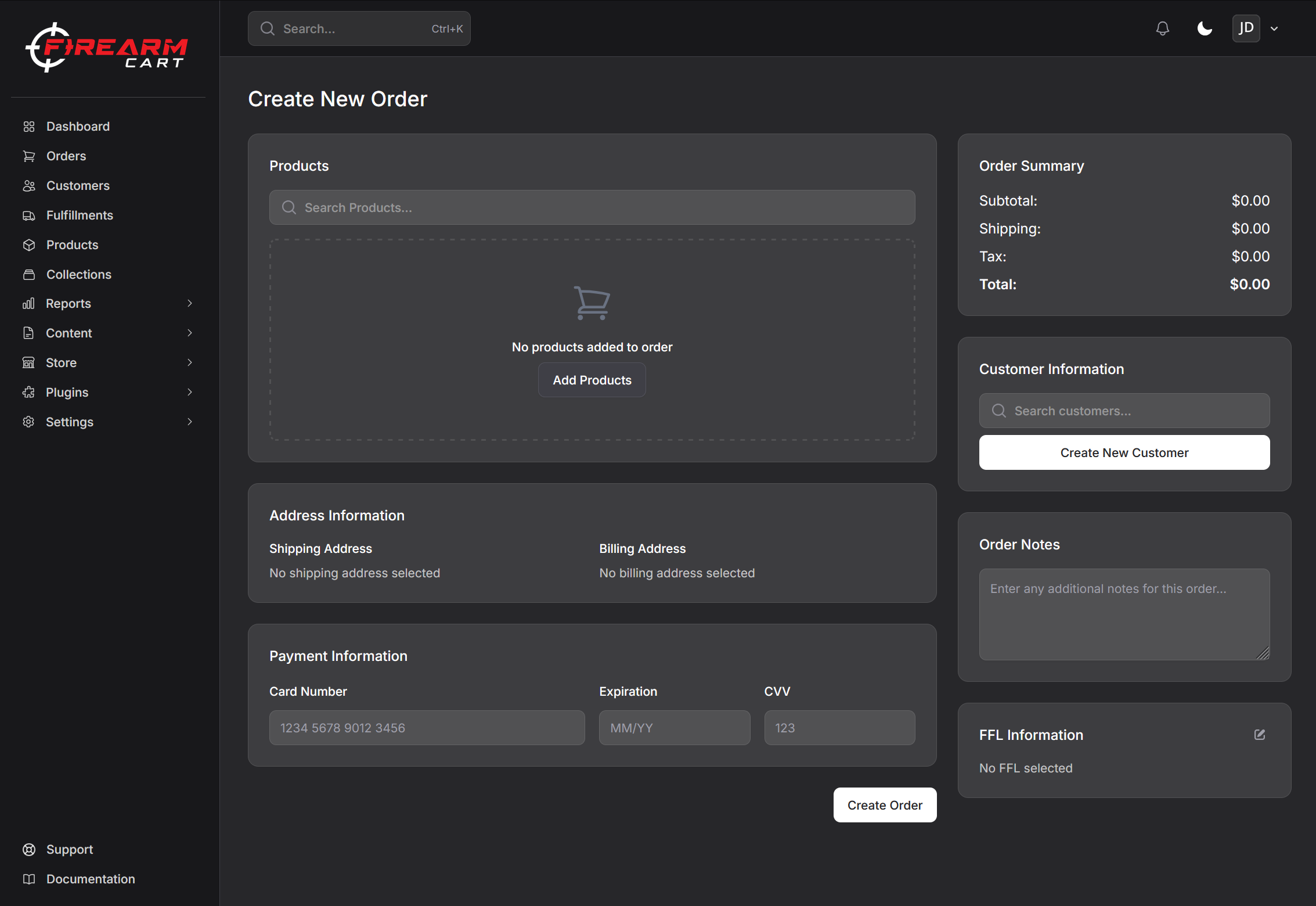Screen dimensions: 1316x906
Task: Click the global Search field
Action: point(359,28)
